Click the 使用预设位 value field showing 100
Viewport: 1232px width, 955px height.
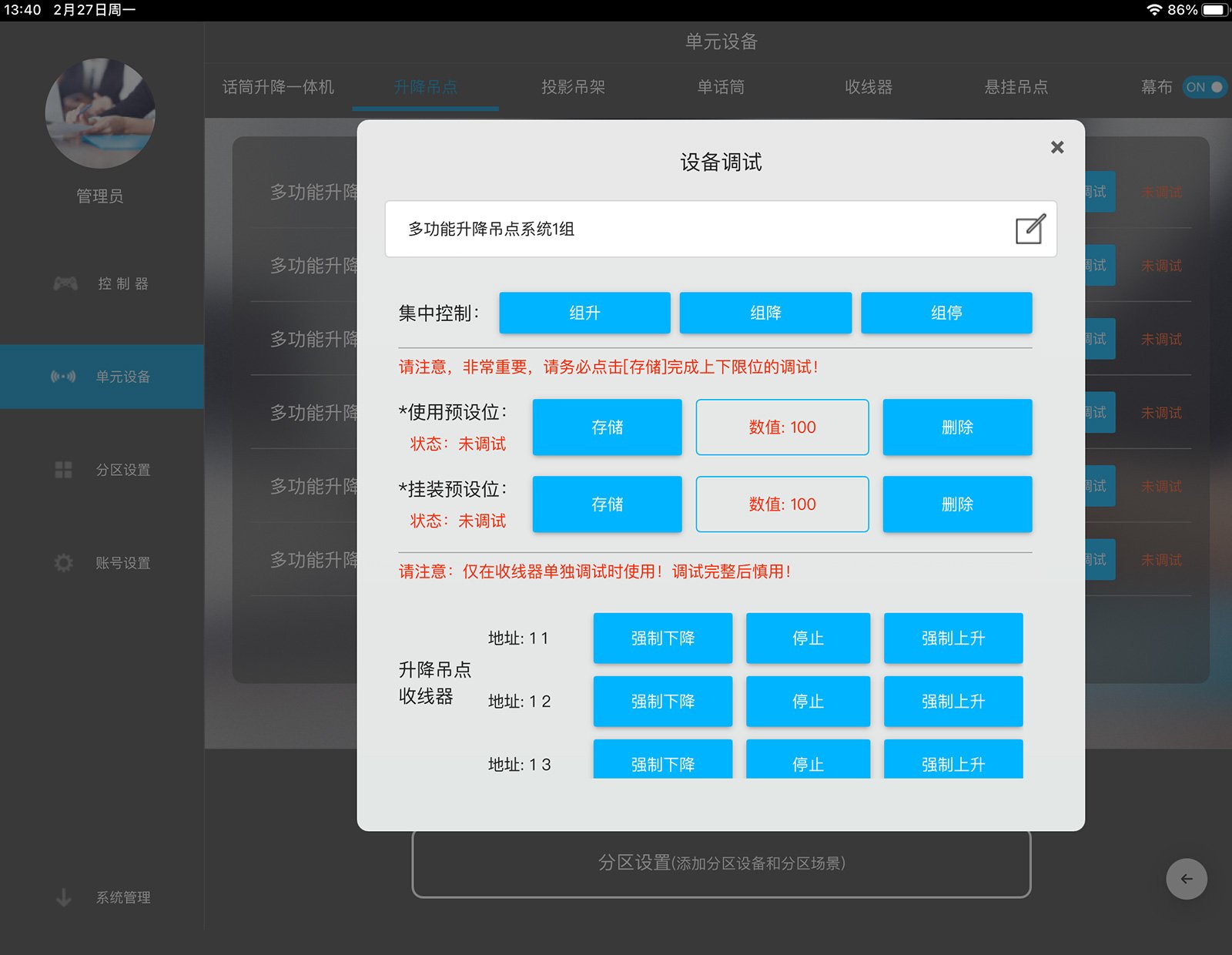point(782,427)
